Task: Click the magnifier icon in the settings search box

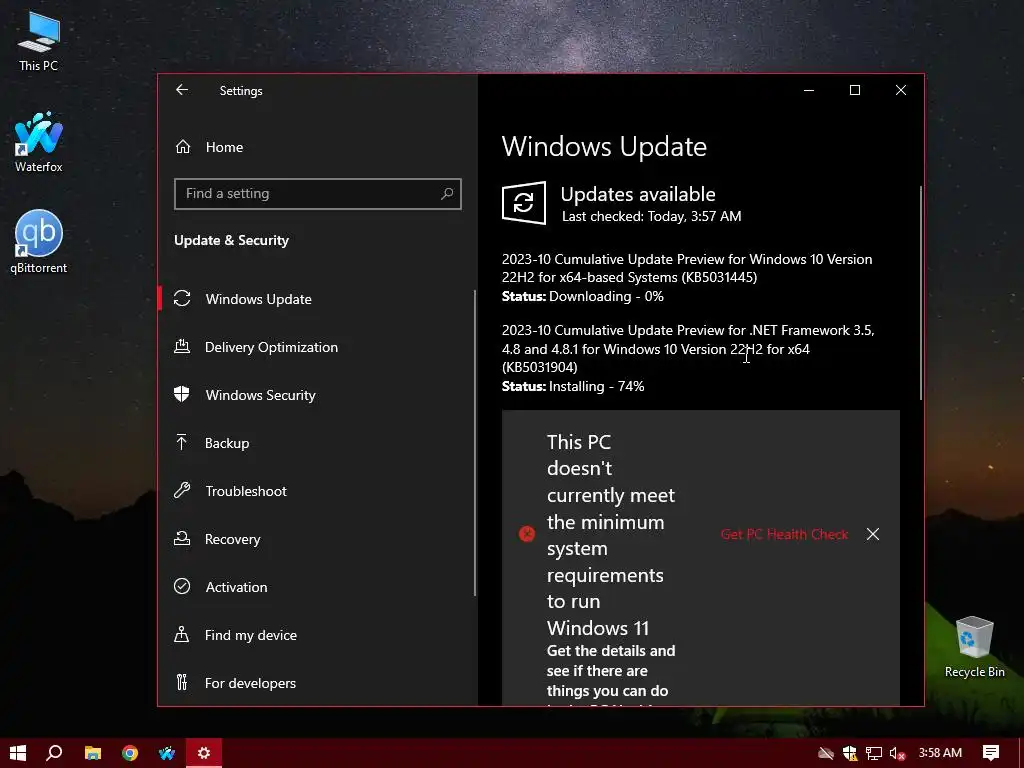Action: [x=447, y=193]
